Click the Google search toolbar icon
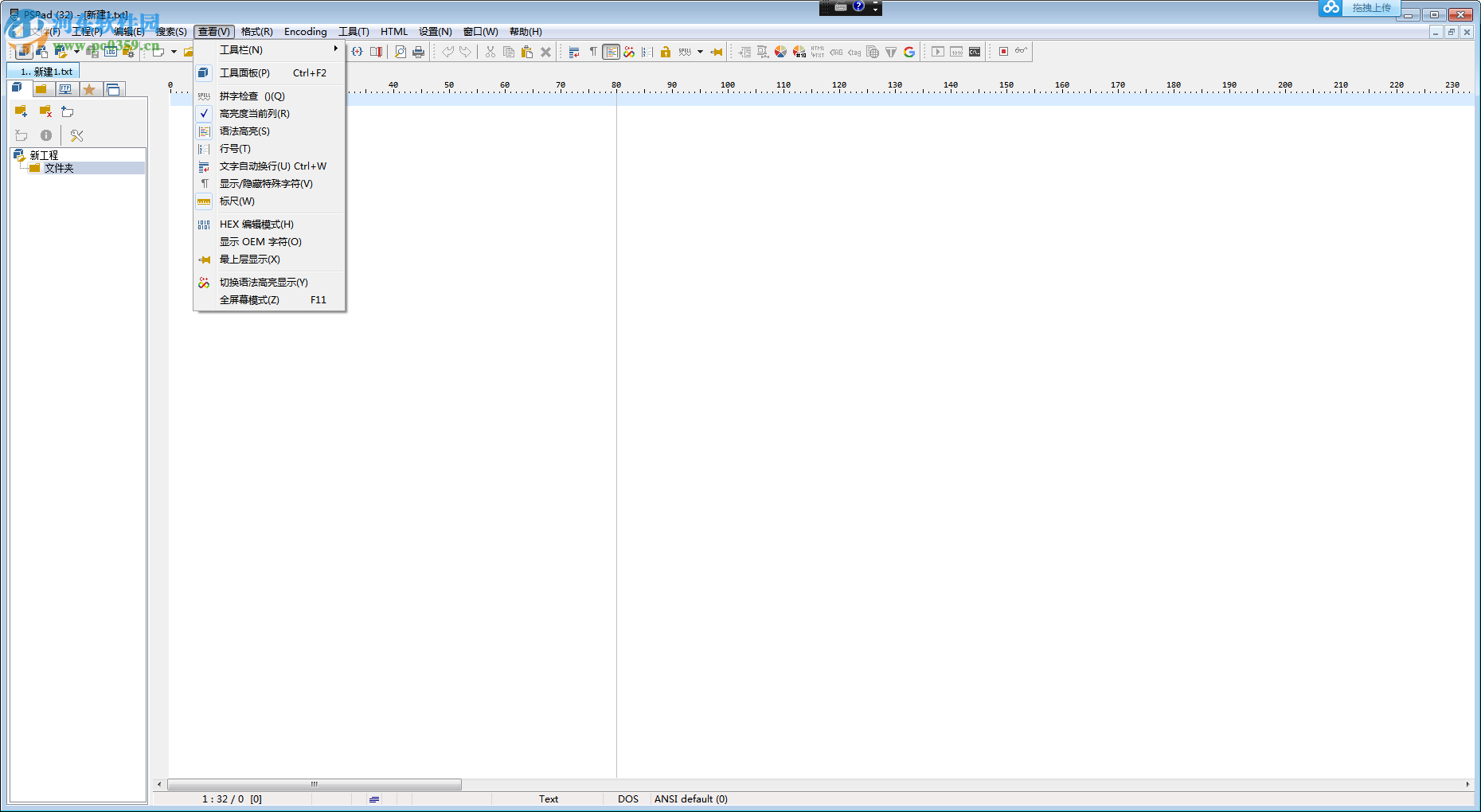Image resolution: width=1481 pixels, height=812 pixels. (x=909, y=53)
